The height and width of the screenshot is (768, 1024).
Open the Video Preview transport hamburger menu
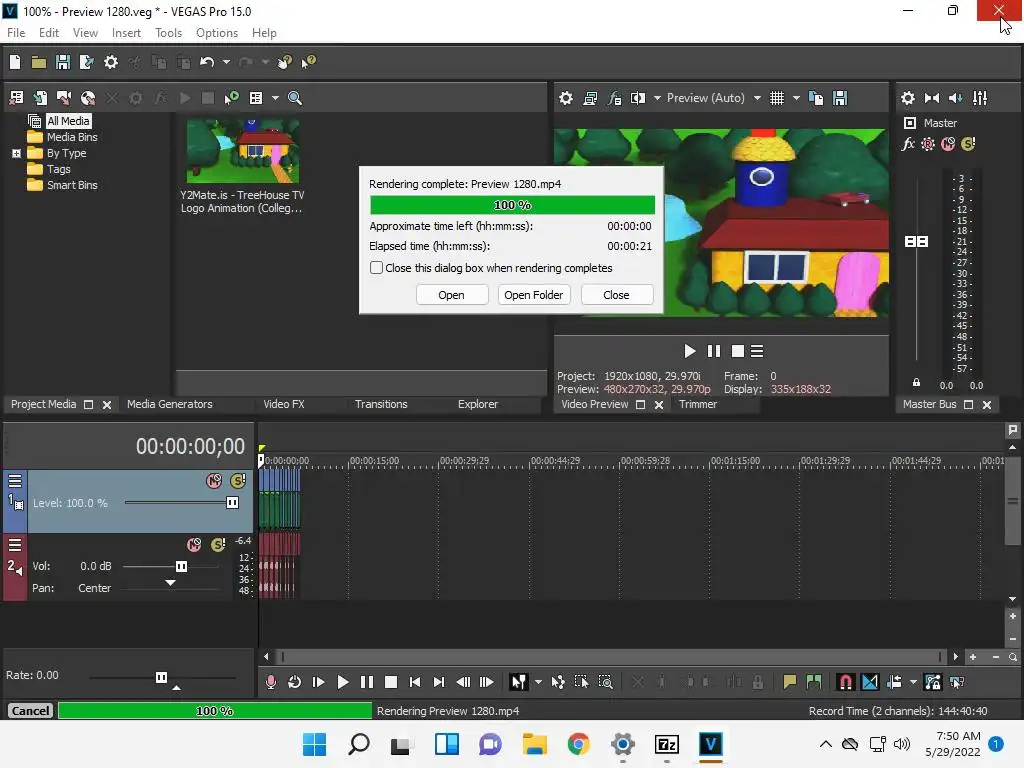(757, 351)
